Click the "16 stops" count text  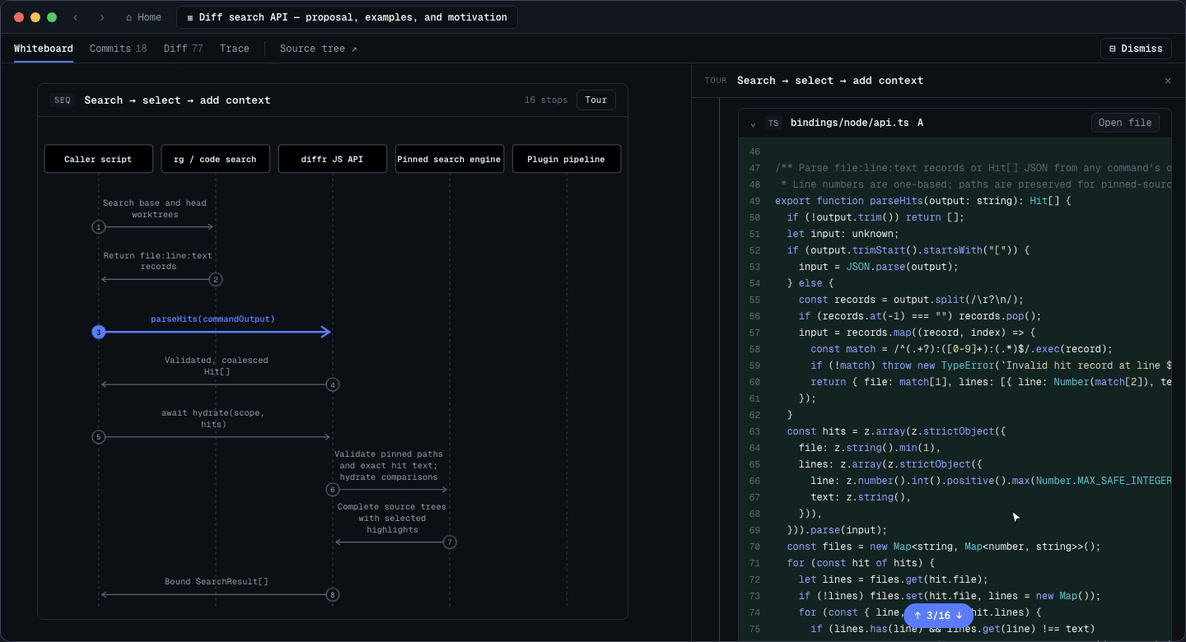[x=545, y=100]
